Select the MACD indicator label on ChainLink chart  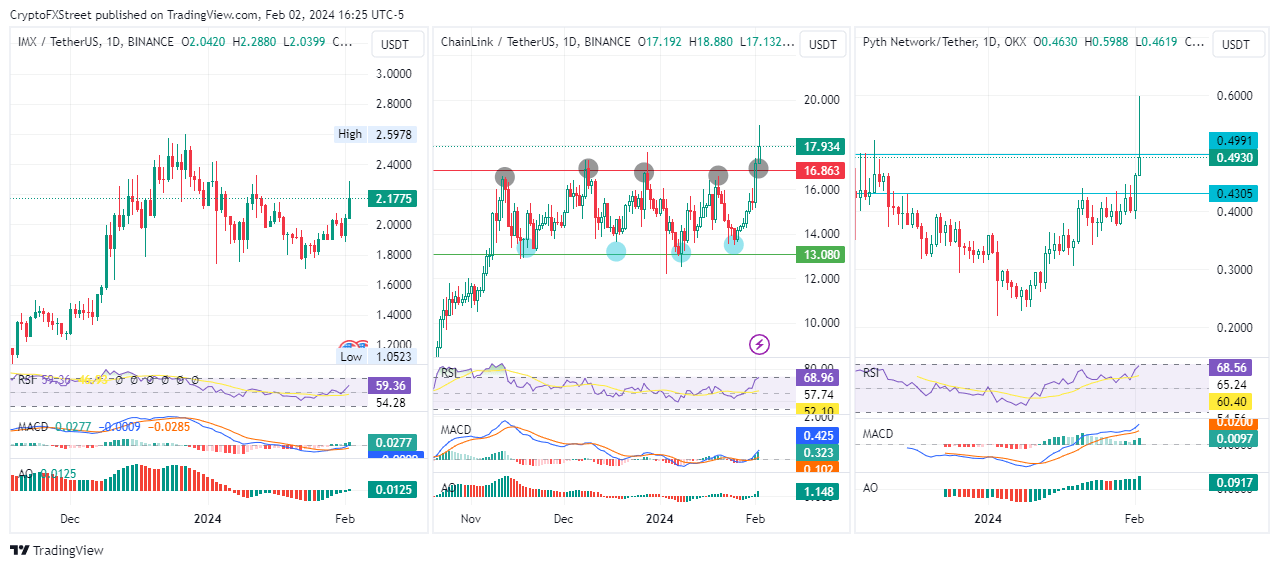457,430
